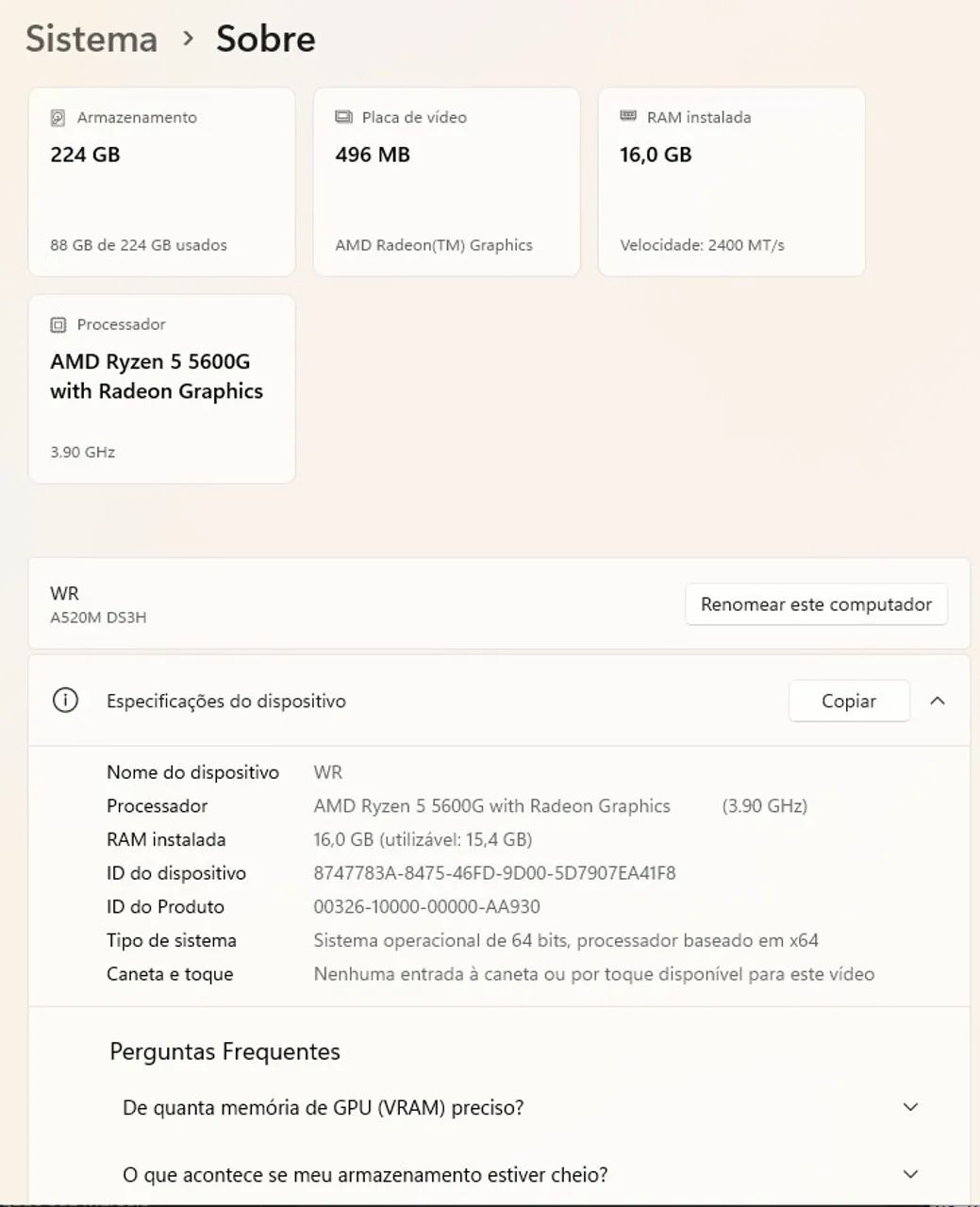This screenshot has width=980, height=1207.
Task: Open the Sistema breadcrumb link
Action: point(91,39)
